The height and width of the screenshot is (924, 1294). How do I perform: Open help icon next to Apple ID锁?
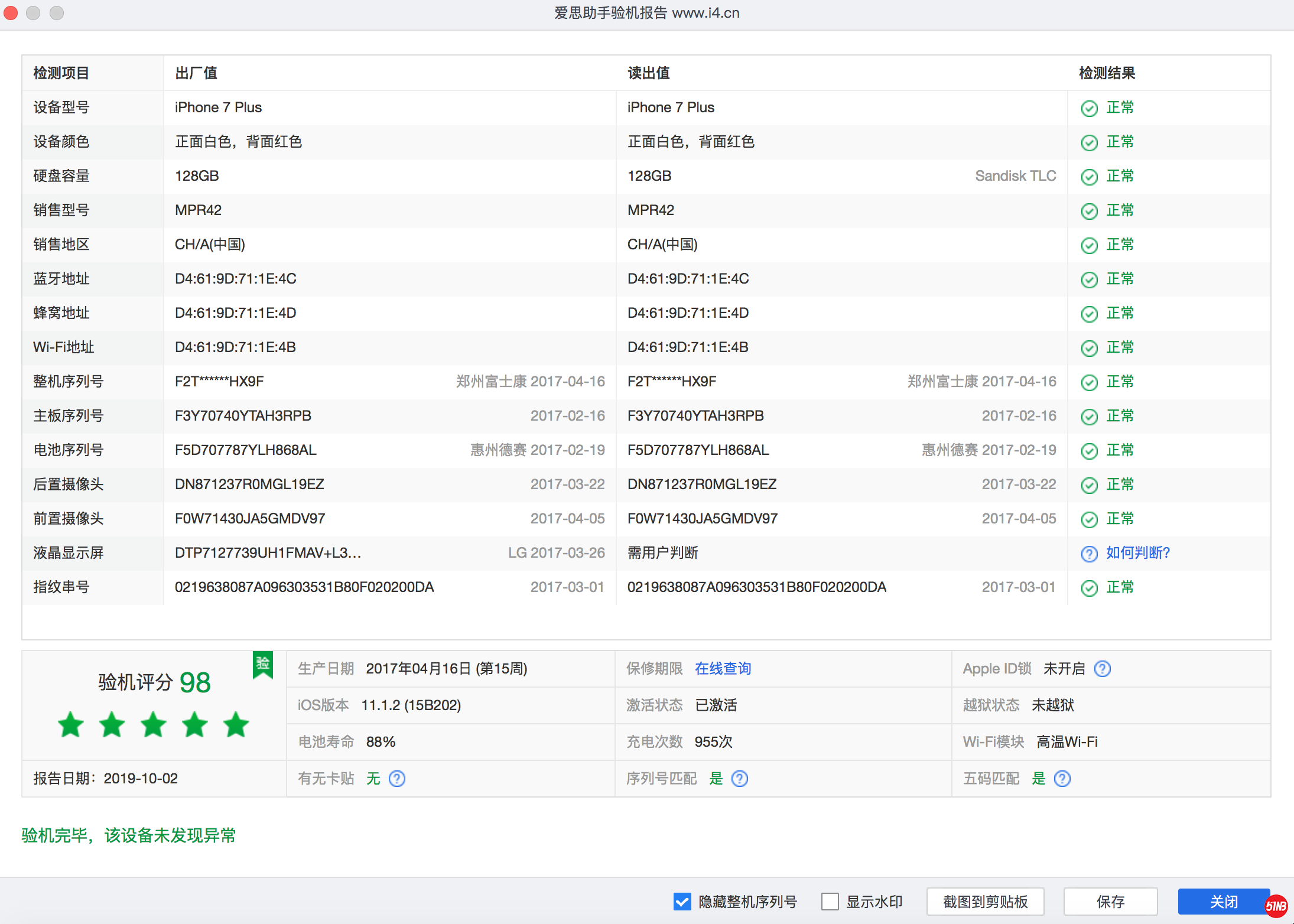[x=1103, y=669]
